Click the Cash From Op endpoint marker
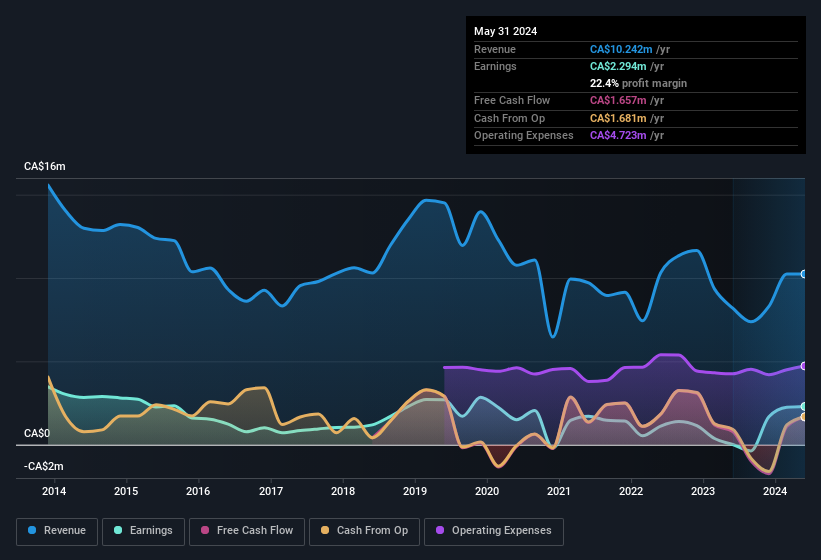 803,417
